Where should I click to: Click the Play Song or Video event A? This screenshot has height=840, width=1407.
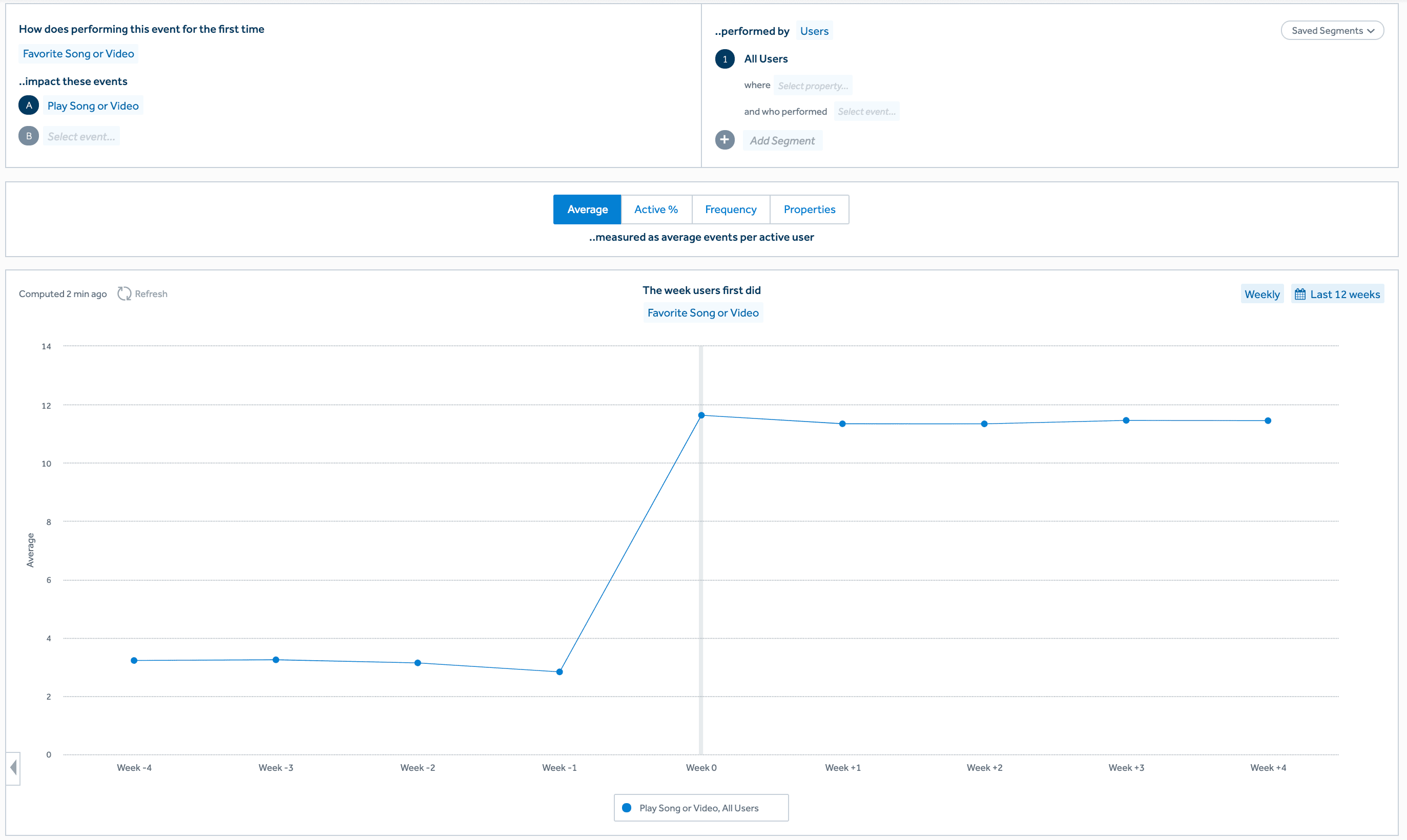pos(93,106)
